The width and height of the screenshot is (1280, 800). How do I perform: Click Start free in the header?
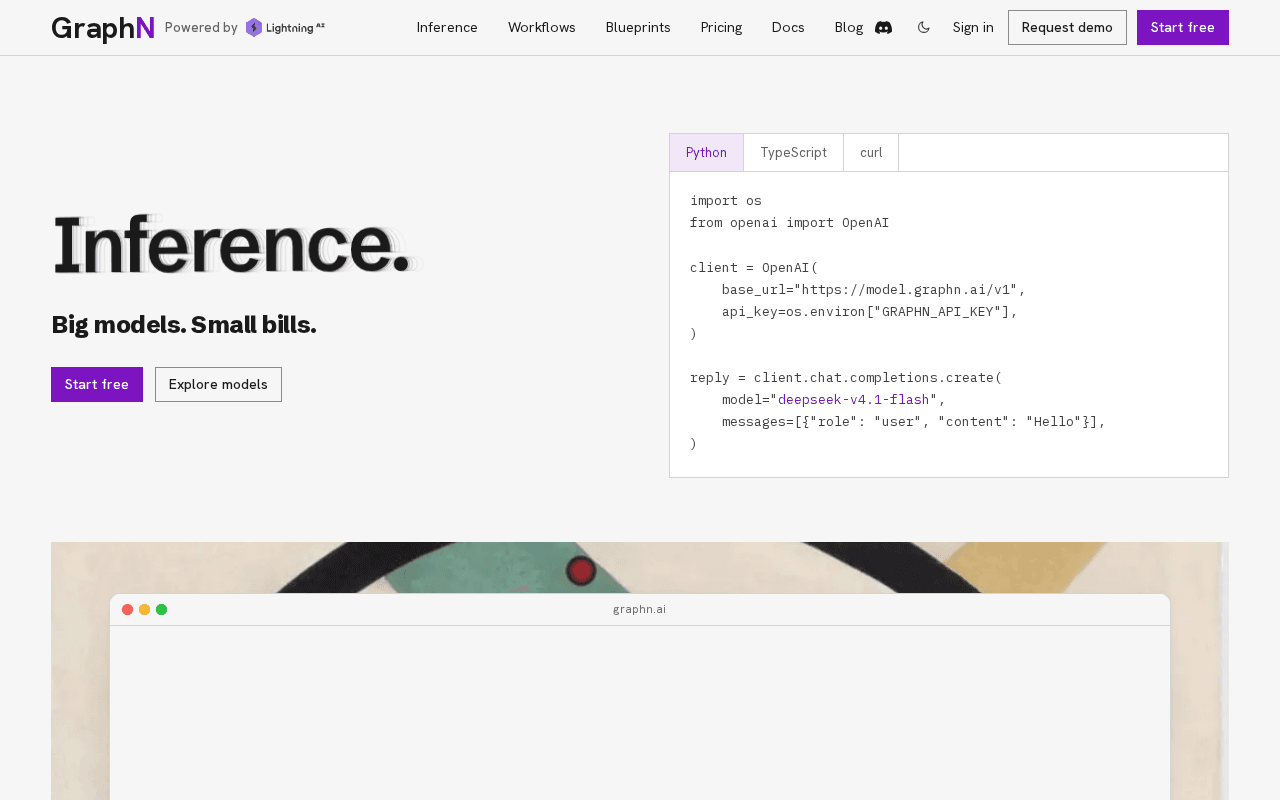[x=1183, y=28]
